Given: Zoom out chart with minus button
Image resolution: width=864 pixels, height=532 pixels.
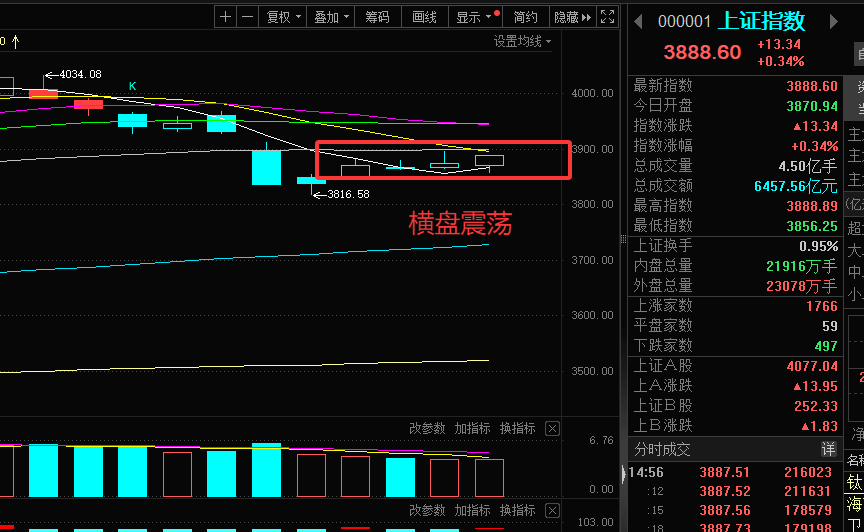Looking at the screenshot, I should (x=247, y=17).
